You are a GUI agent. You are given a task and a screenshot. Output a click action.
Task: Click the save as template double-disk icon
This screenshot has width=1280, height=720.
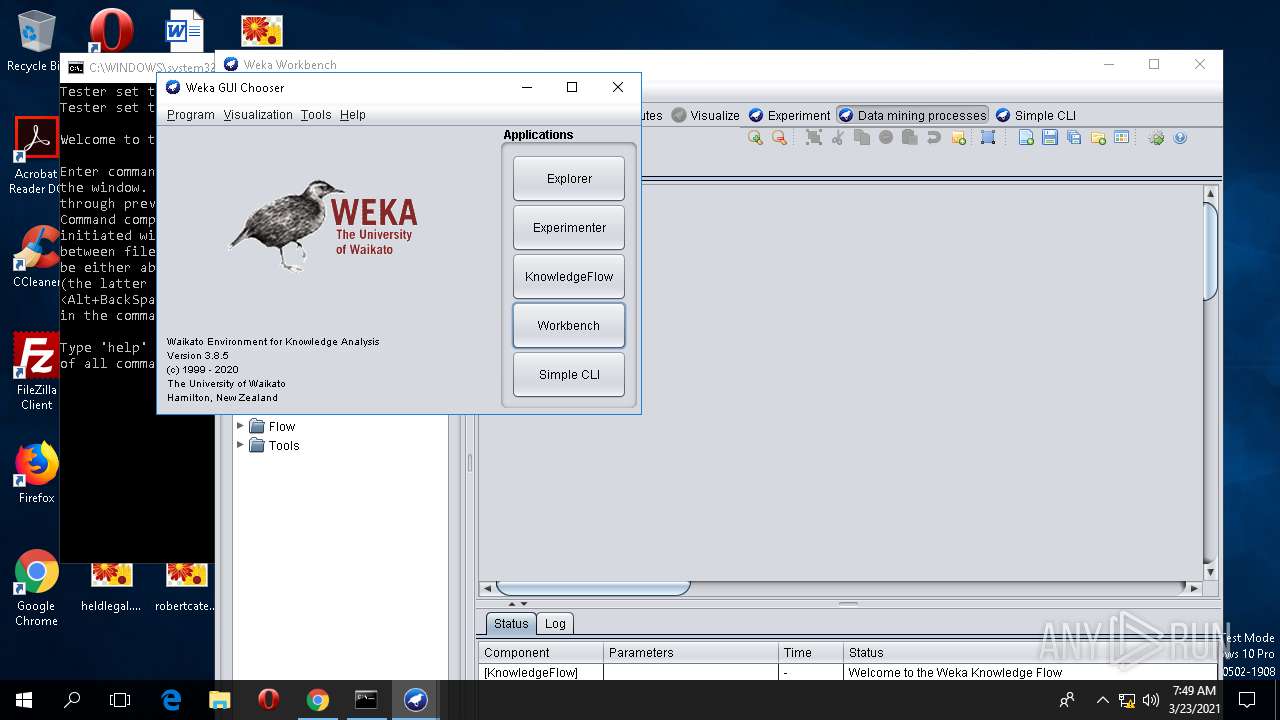tap(1074, 138)
